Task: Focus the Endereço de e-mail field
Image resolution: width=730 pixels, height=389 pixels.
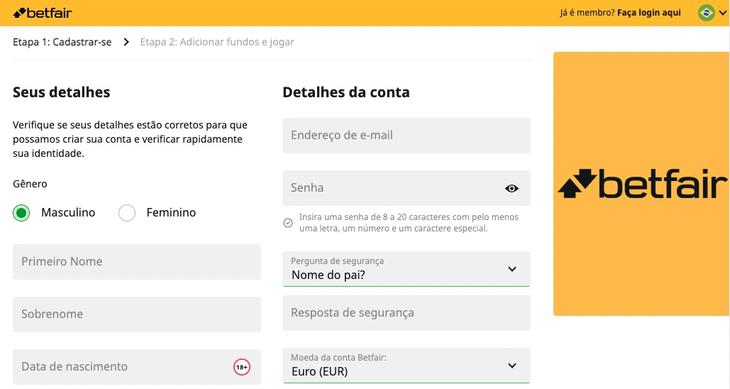Action: (x=406, y=135)
